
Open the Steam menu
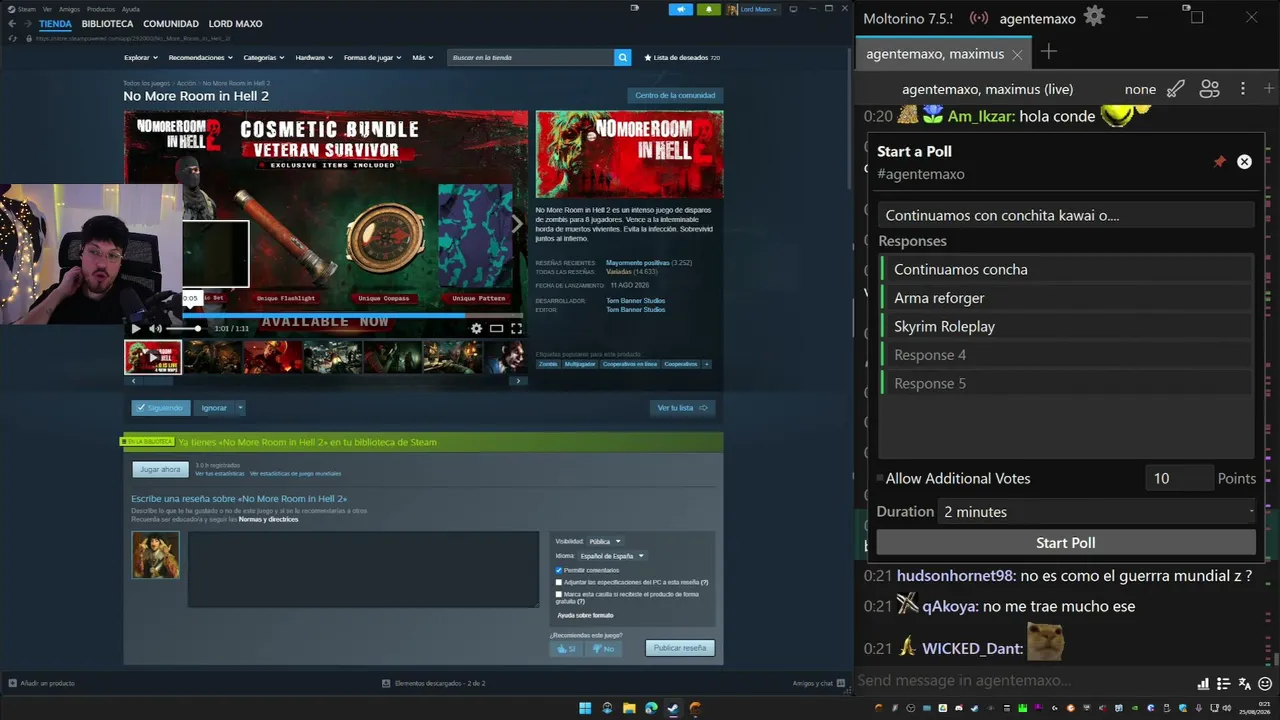[x=27, y=9]
